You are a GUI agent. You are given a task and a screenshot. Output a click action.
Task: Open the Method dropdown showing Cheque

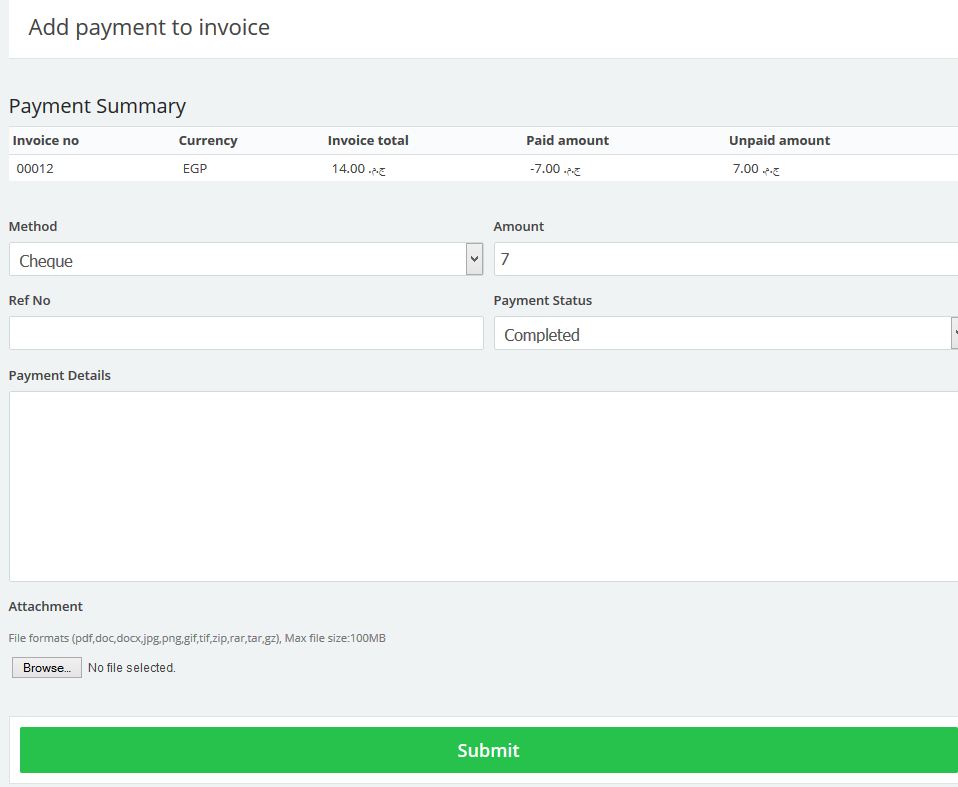click(x=238, y=260)
